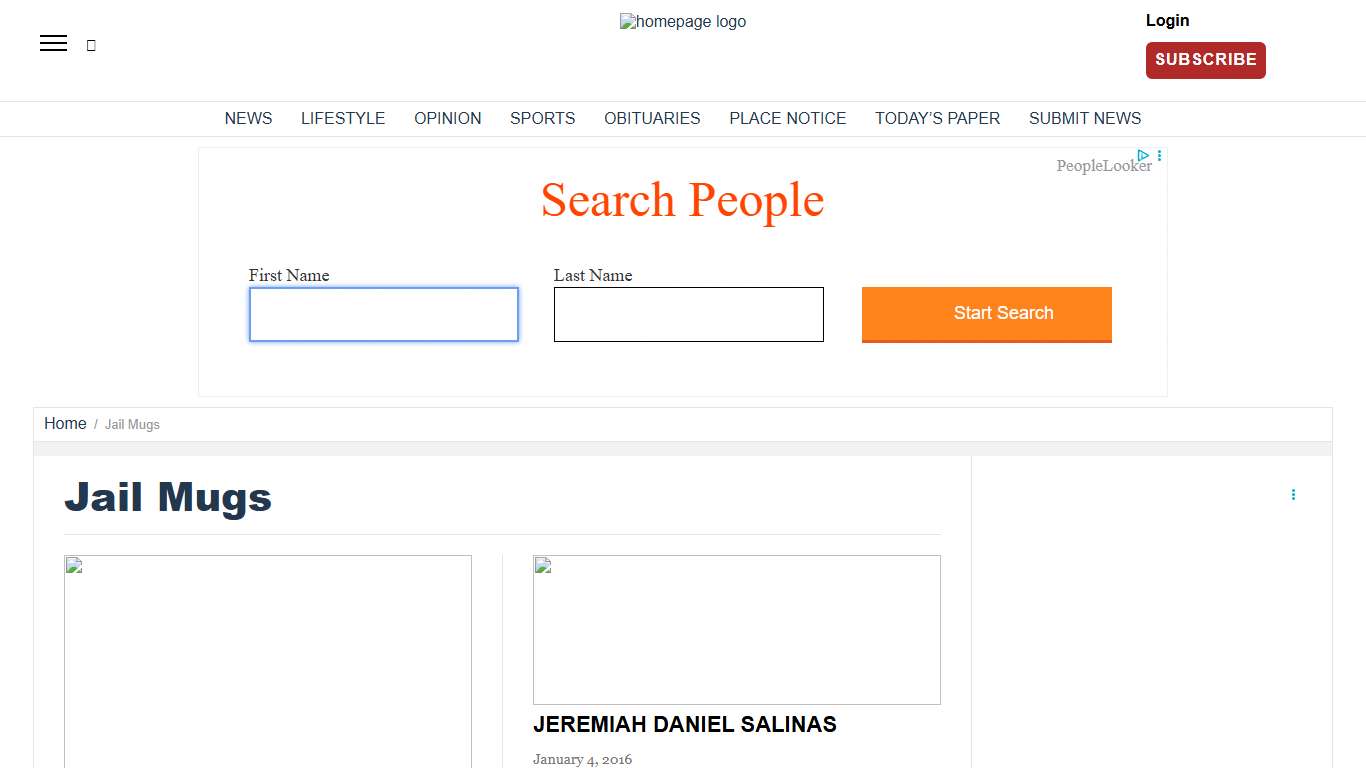This screenshot has height=768, width=1366.
Task: Open the NEWS section
Action: pyautogui.click(x=248, y=118)
